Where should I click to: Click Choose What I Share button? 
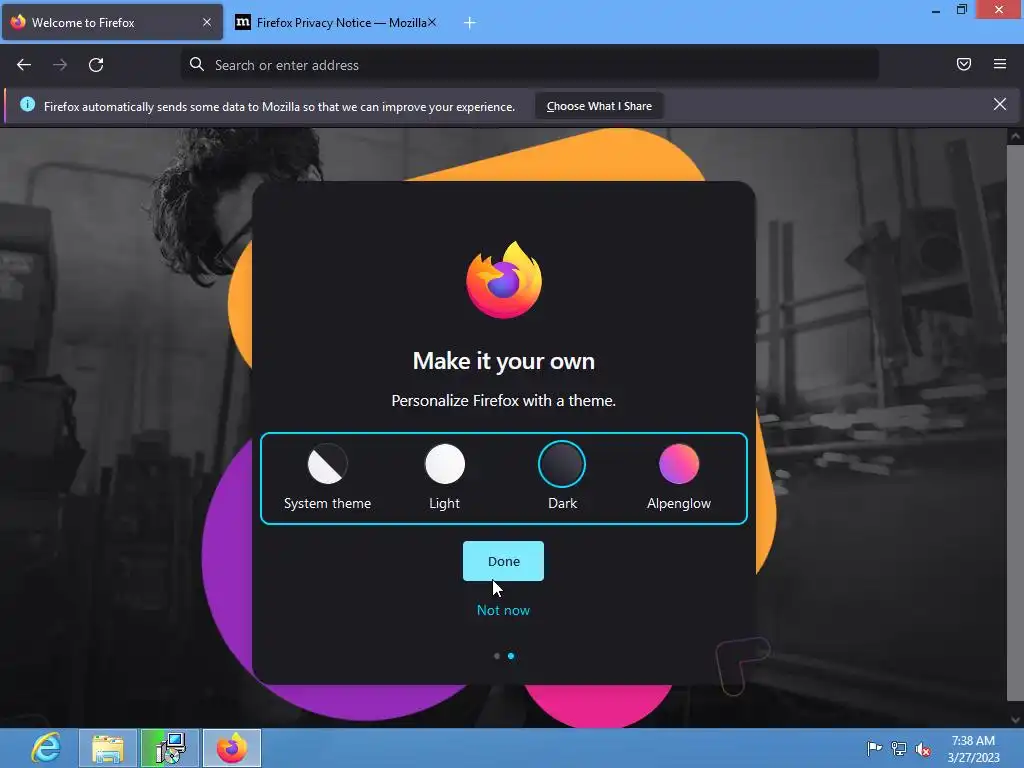click(599, 106)
